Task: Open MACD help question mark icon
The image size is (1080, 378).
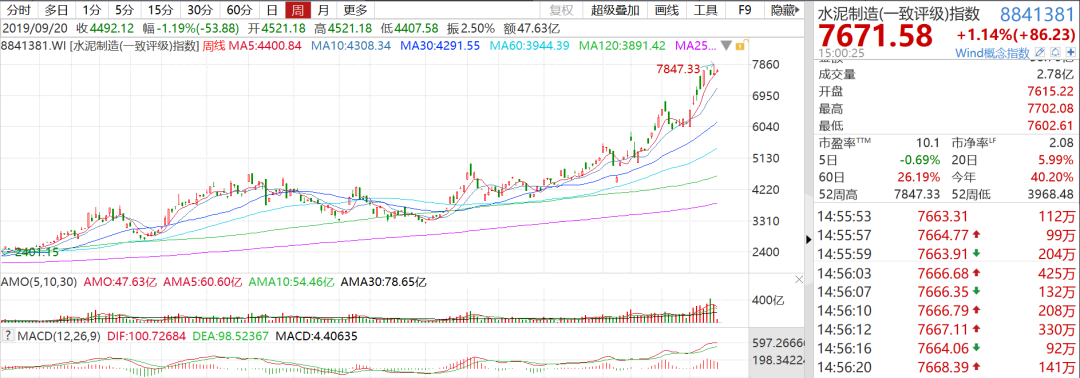Action: coord(7,336)
